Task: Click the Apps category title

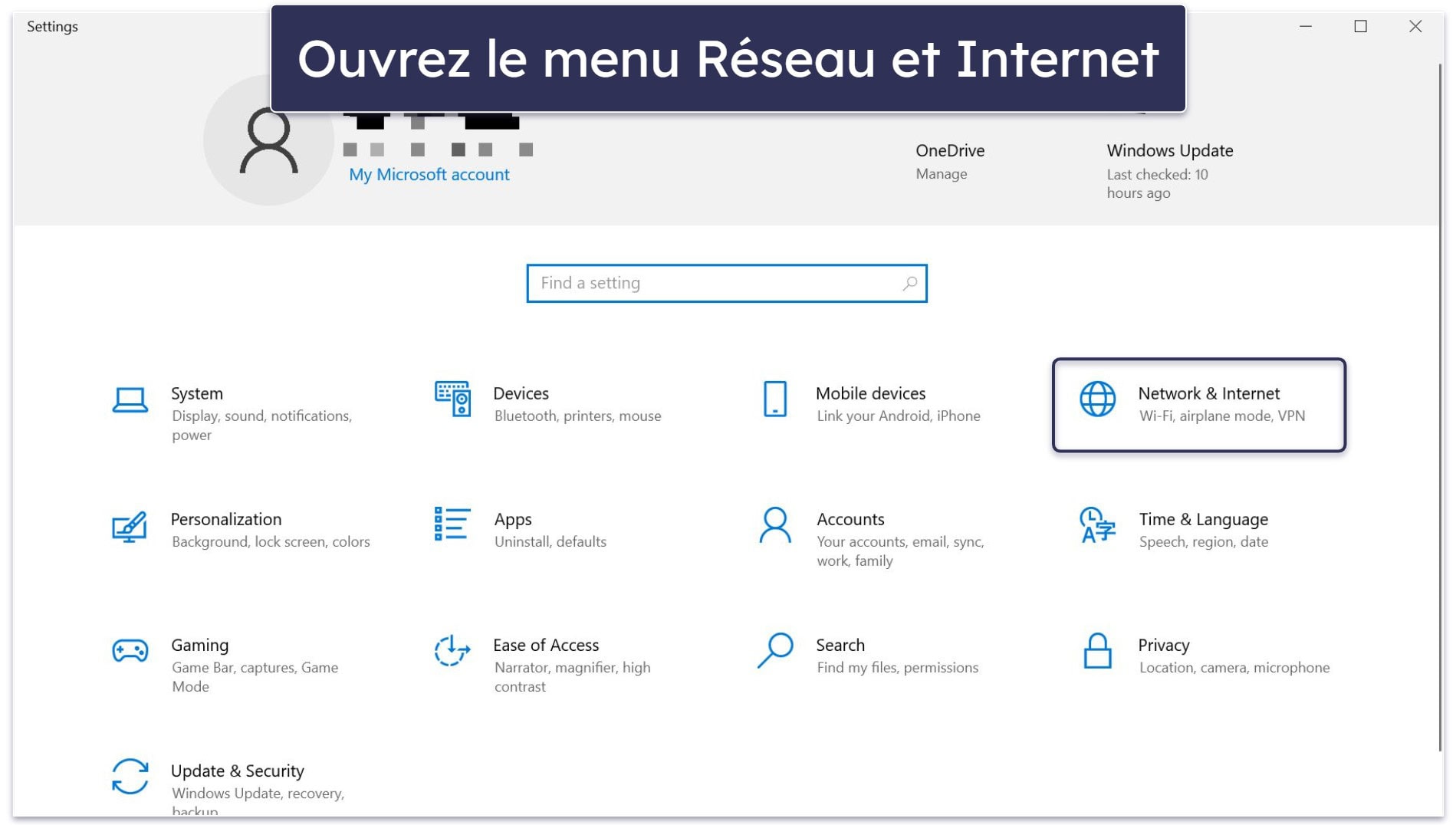Action: [513, 520]
